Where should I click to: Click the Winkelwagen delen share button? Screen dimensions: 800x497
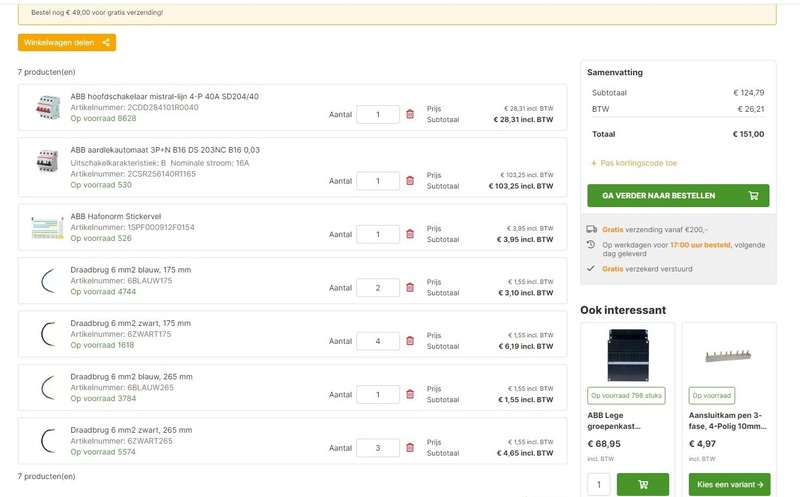coord(67,42)
